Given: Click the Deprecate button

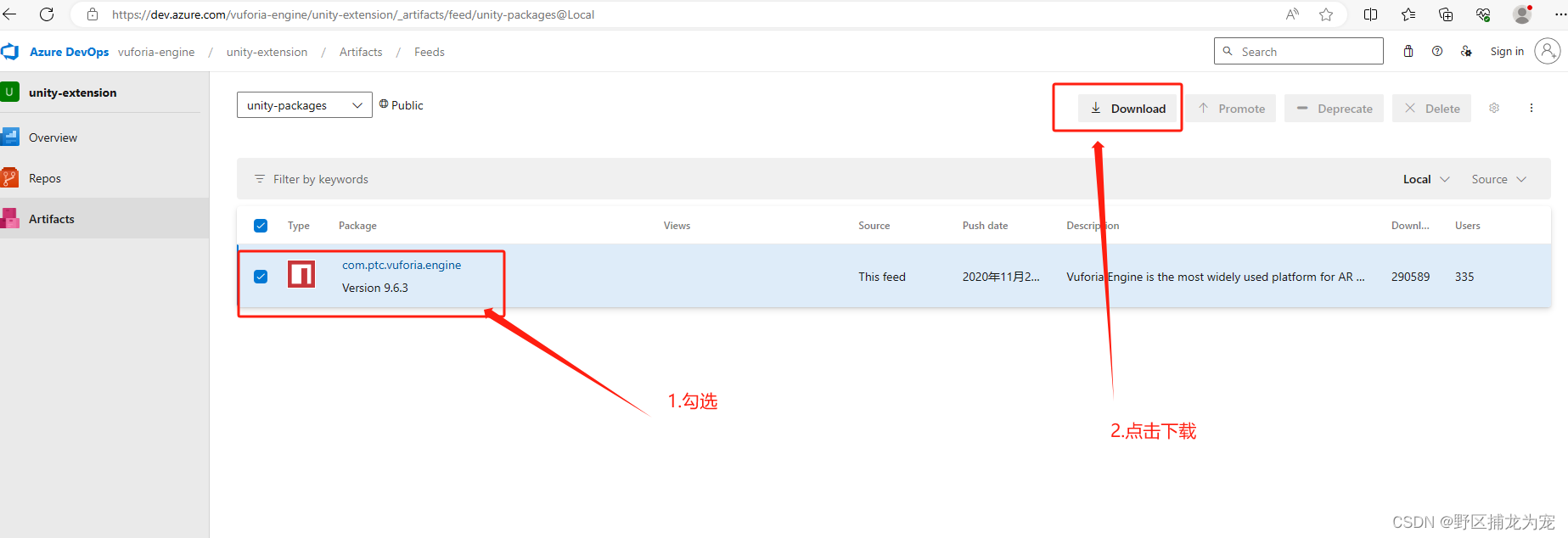Looking at the screenshot, I should (1335, 108).
